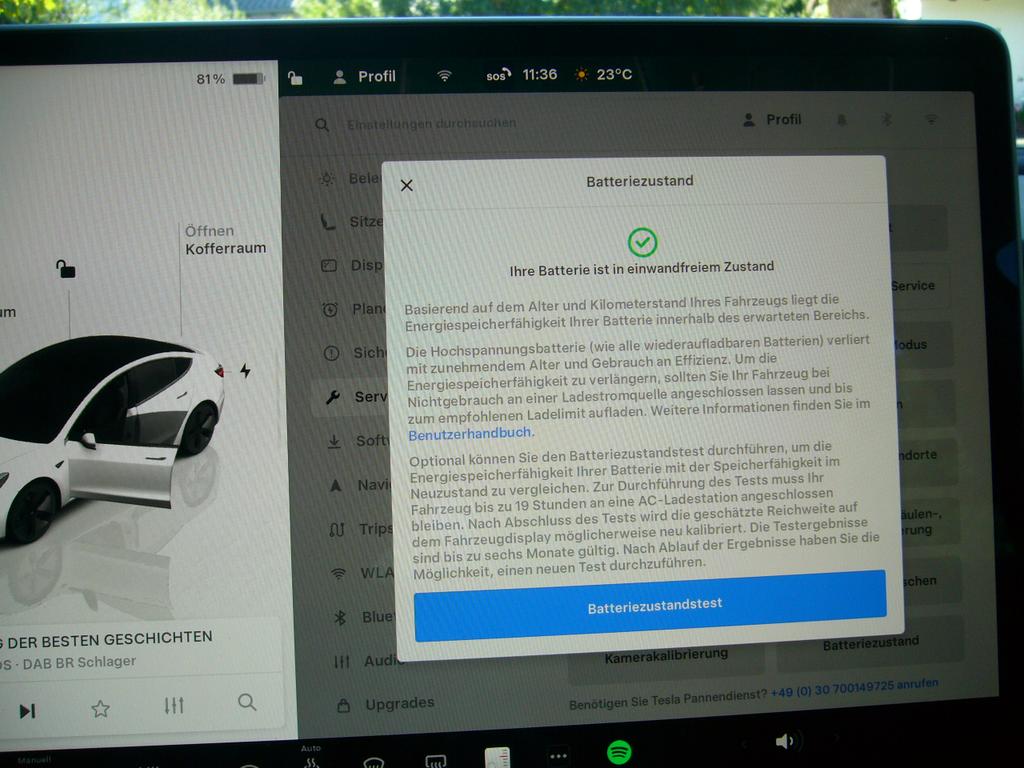Favorite the current station with star
The height and width of the screenshot is (768, 1024).
(100, 709)
